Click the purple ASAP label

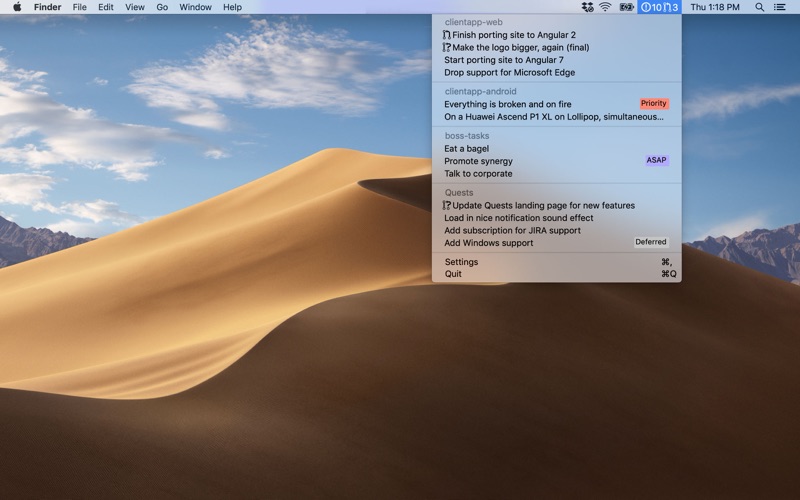(x=656, y=160)
